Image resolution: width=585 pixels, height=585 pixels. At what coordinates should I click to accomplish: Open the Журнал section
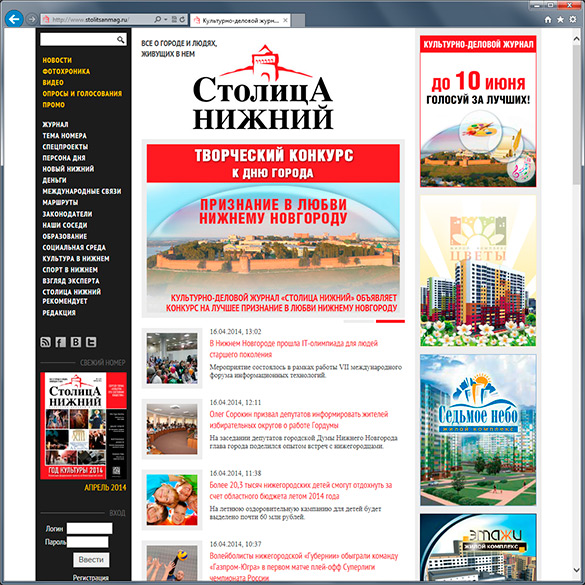[55, 124]
